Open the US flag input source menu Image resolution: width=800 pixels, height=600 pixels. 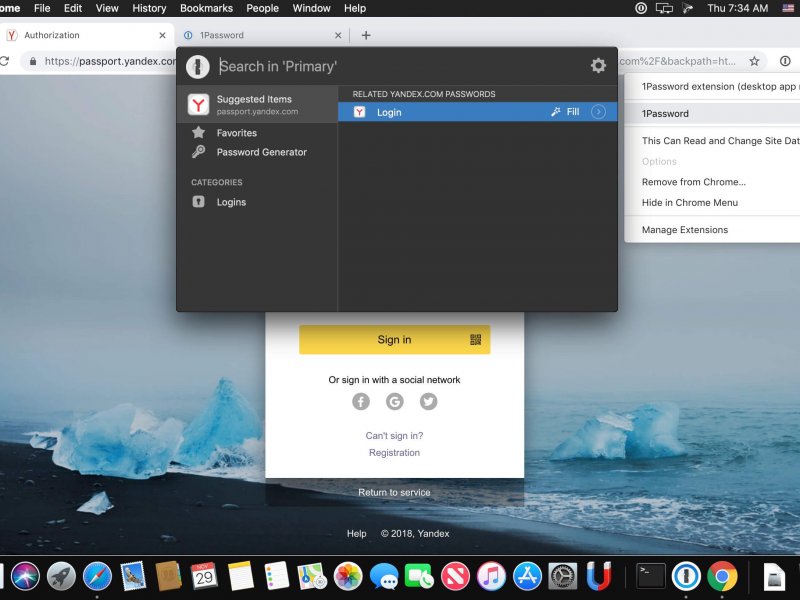(788, 8)
